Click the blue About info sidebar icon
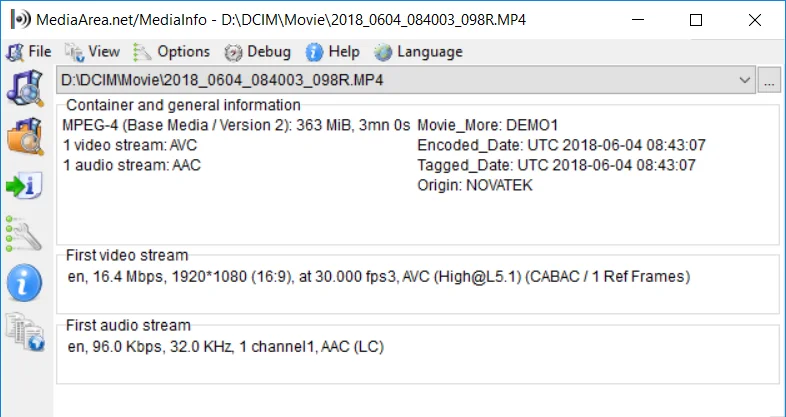Image resolution: width=786 pixels, height=417 pixels. pyautogui.click(x=25, y=282)
